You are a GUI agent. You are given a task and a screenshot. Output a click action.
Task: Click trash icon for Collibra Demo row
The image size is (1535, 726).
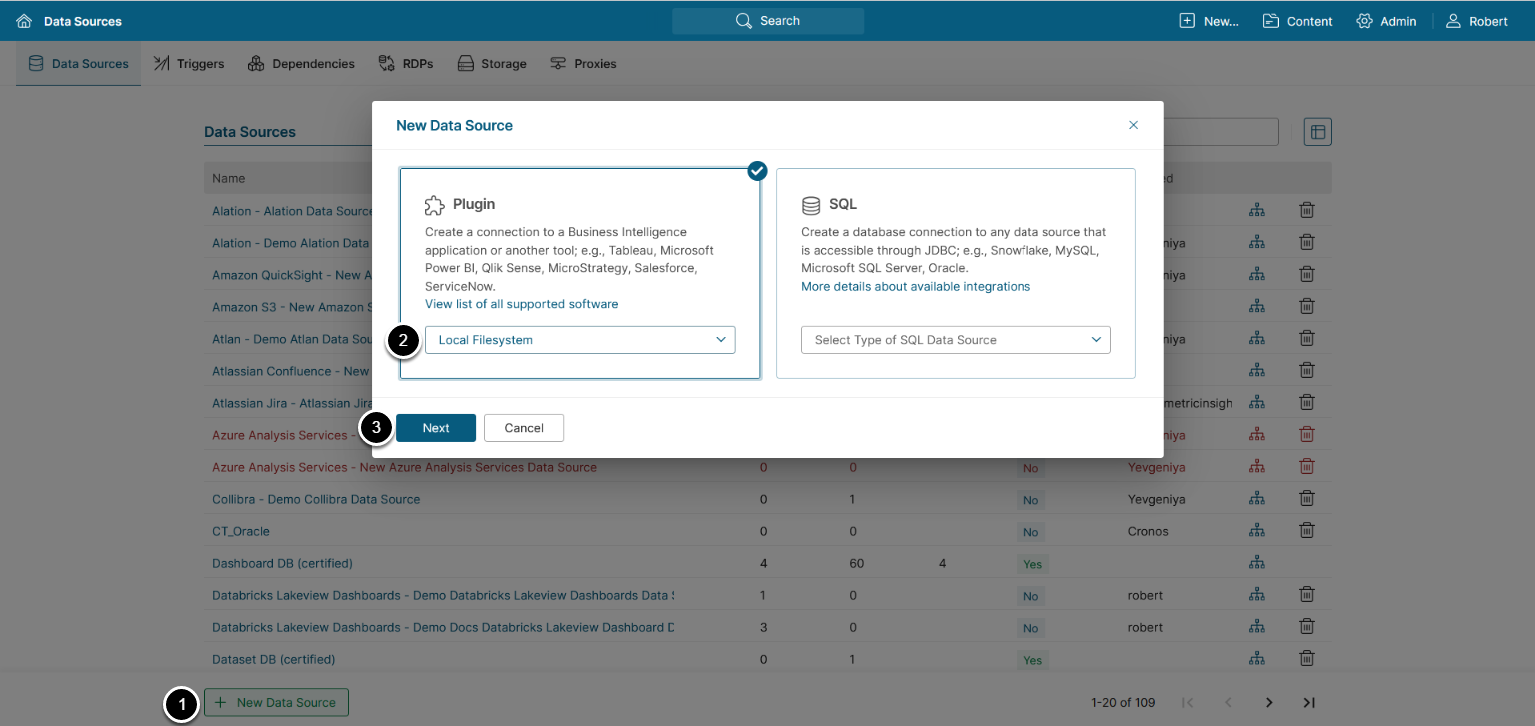(x=1306, y=499)
